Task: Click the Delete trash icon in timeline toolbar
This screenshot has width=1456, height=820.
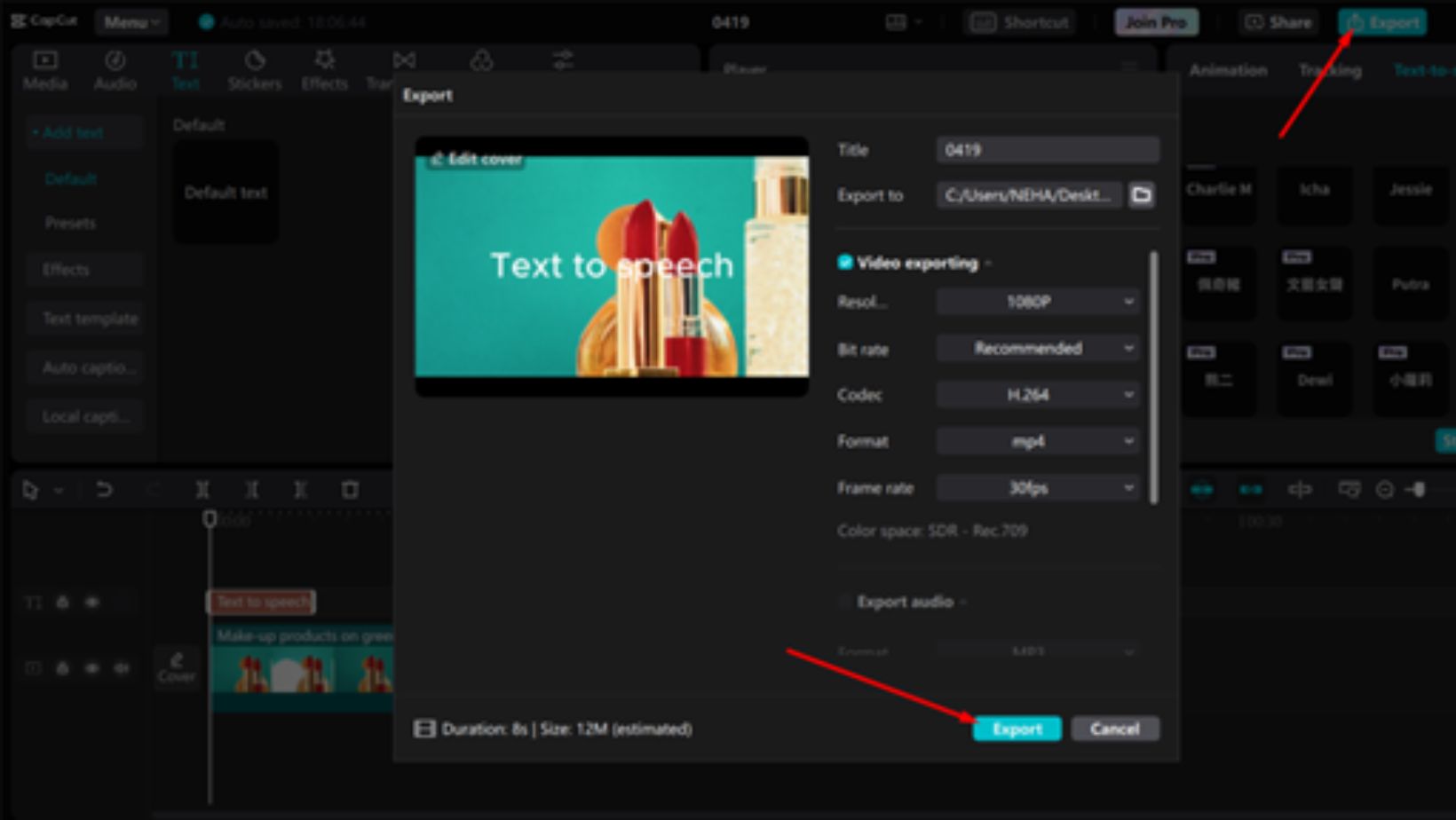Action: click(350, 489)
